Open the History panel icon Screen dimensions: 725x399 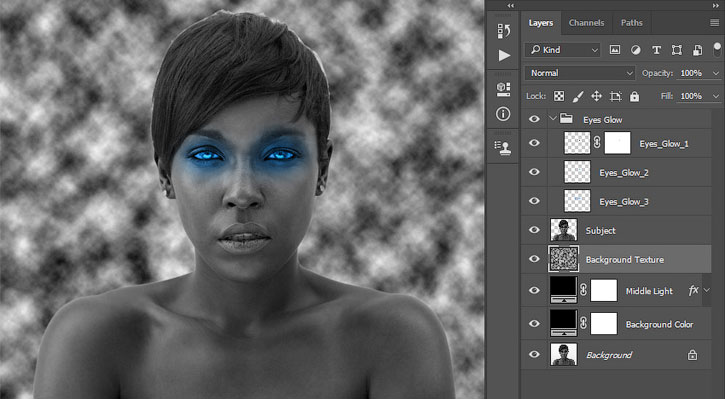(x=504, y=31)
